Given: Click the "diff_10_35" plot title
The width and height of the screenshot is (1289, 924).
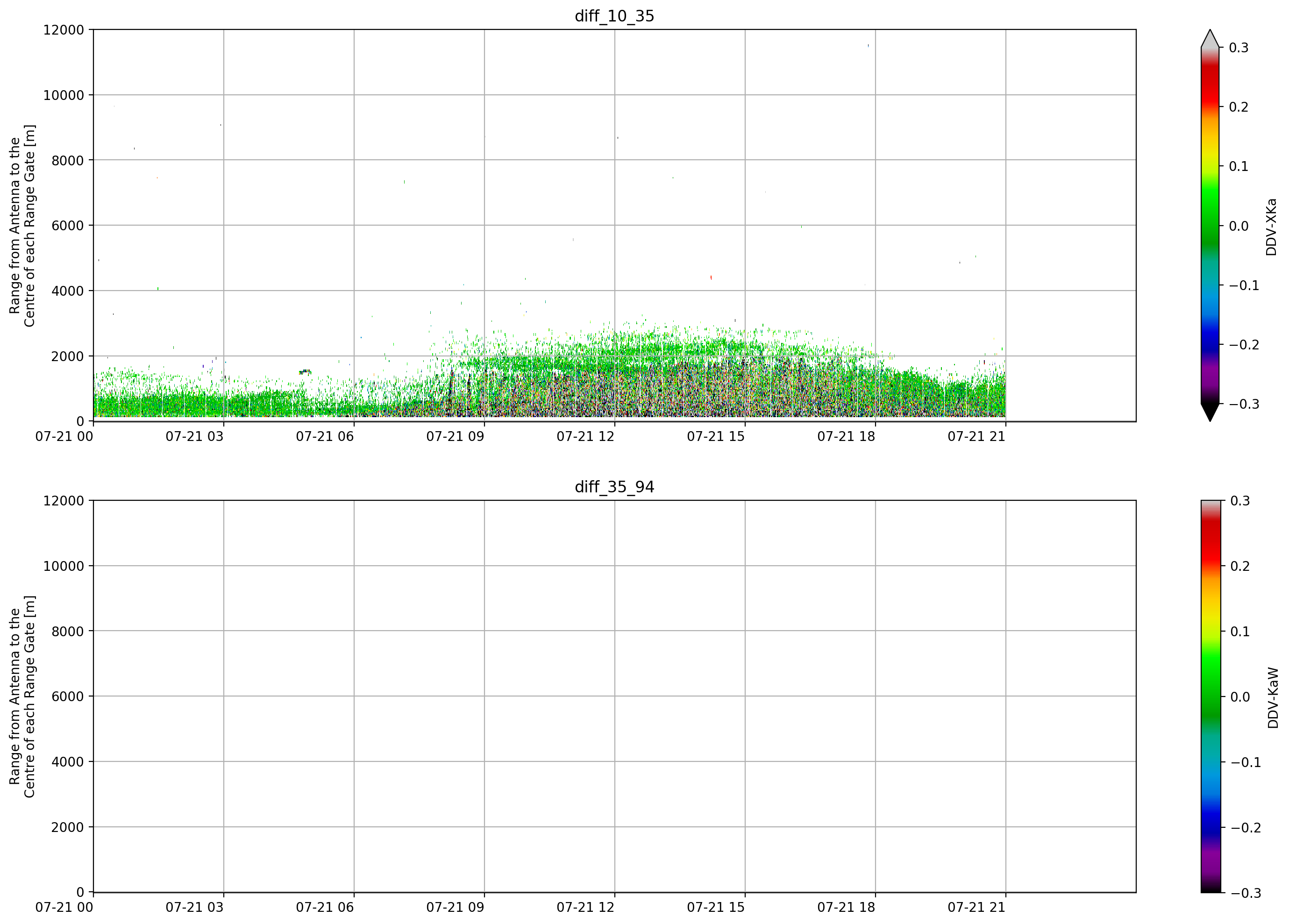Looking at the screenshot, I should (614, 16).
